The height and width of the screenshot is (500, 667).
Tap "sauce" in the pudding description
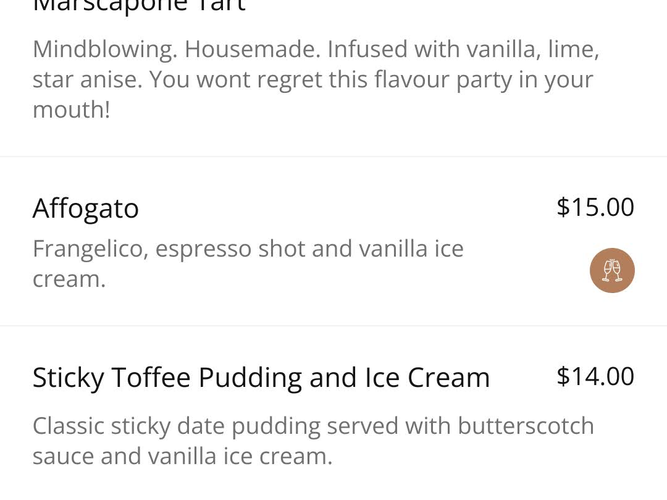pos(63,457)
